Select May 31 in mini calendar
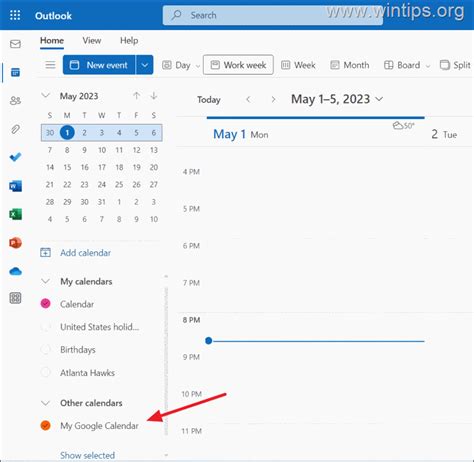Image resolution: width=474 pixels, height=462 pixels. click(x=102, y=202)
